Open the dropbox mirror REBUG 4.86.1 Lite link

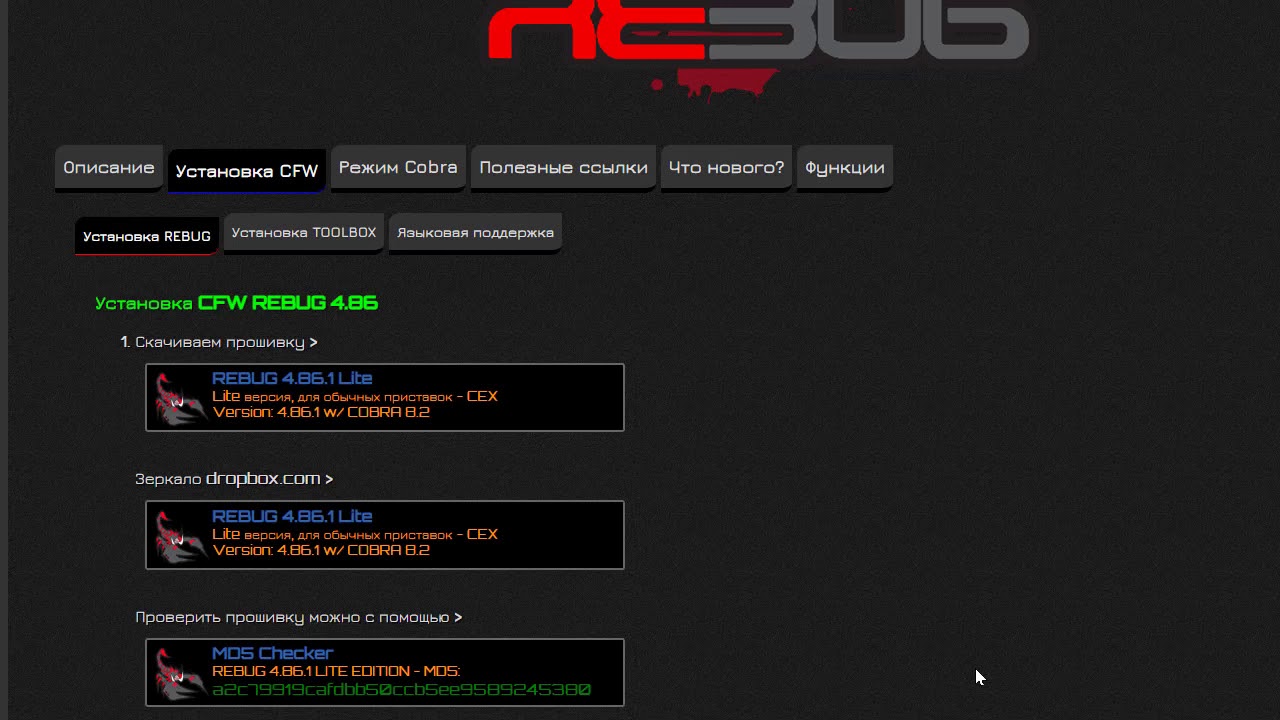coord(292,517)
